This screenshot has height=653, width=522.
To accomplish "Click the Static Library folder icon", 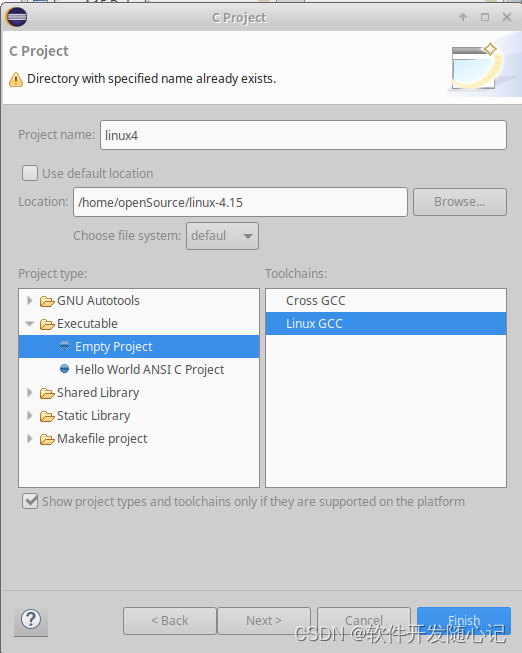I will pos(47,416).
